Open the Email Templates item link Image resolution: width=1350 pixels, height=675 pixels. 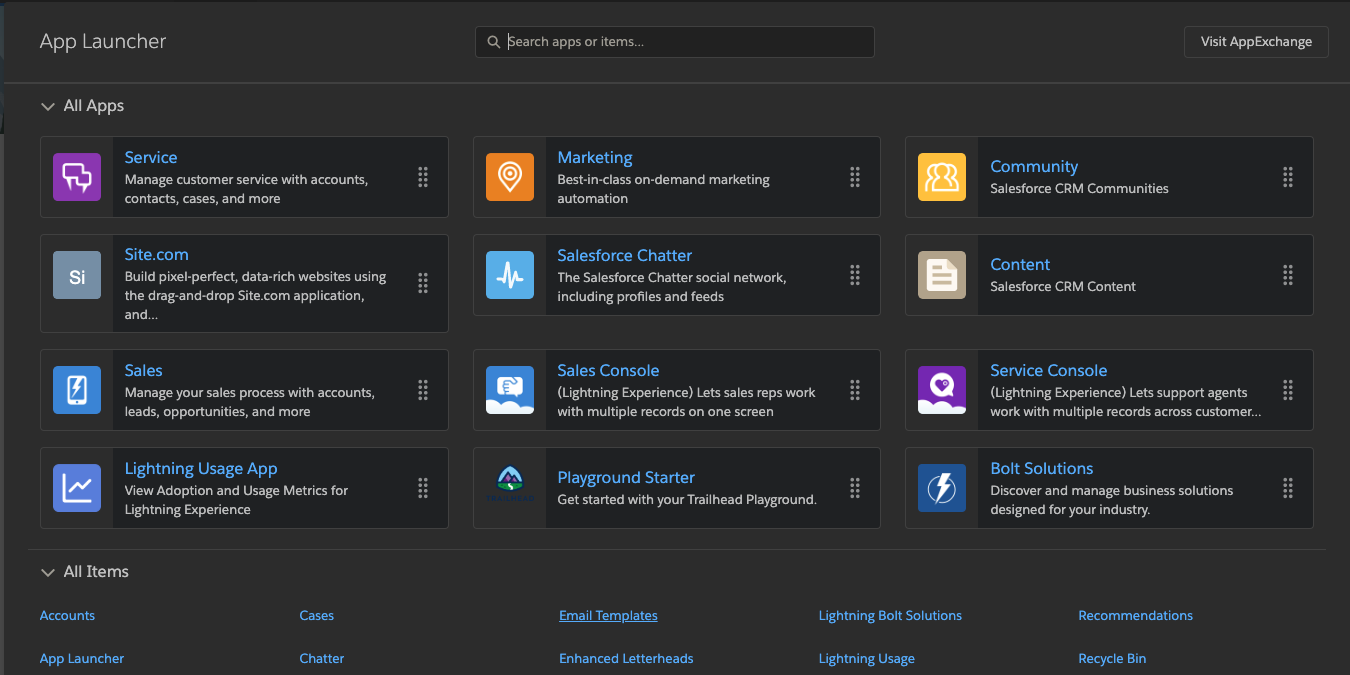[x=608, y=615]
